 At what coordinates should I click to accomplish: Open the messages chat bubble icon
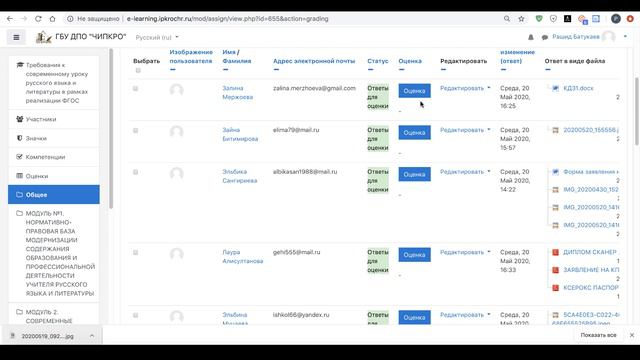click(544, 37)
